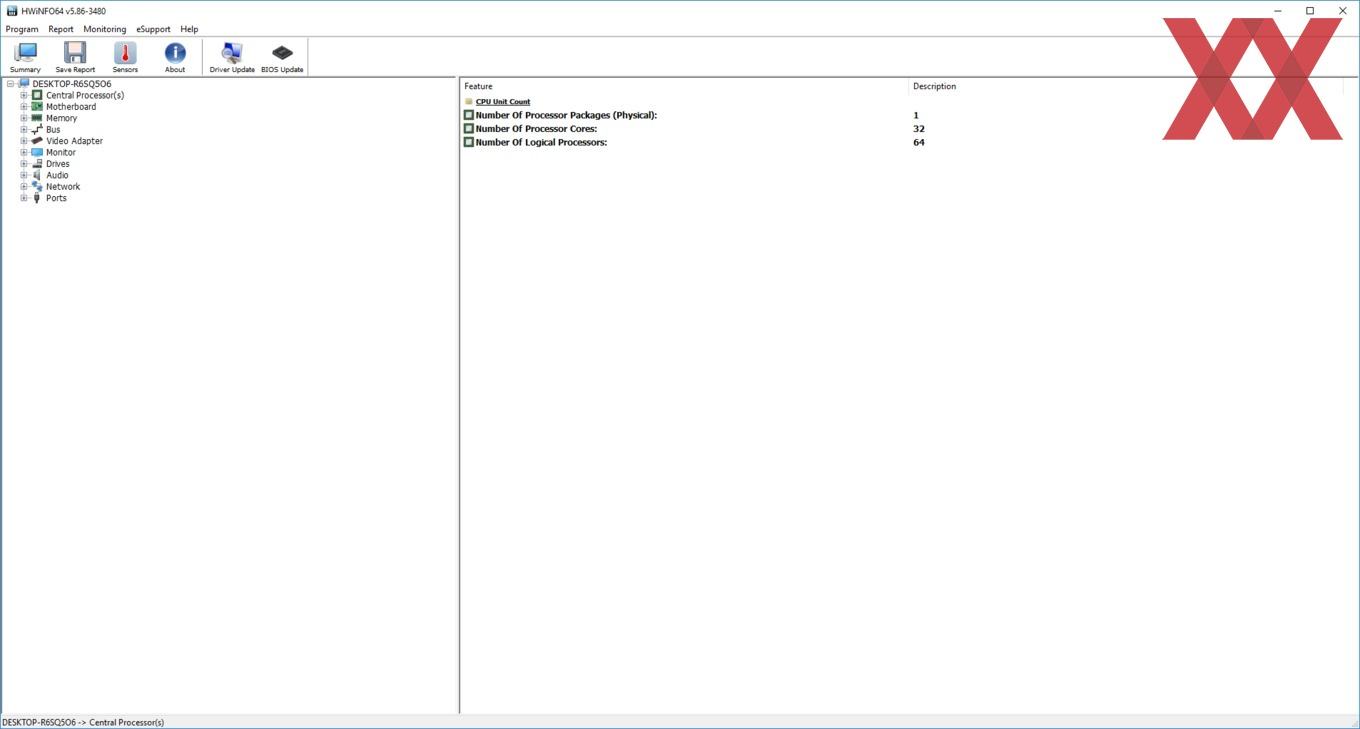Select the DESKTOP-R6SQ5O6 root label
1360x729 pixels.
[72, 84]
